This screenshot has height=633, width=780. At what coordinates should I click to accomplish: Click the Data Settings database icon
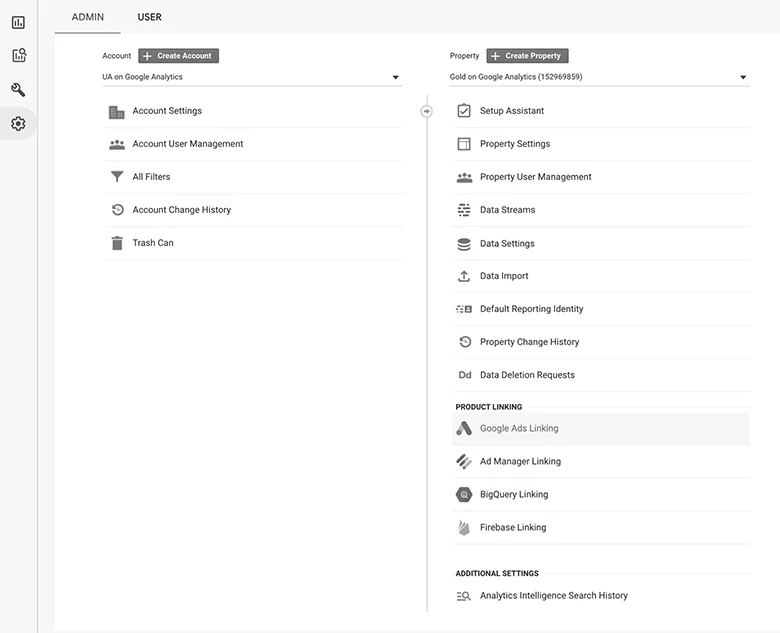(464, 244)
